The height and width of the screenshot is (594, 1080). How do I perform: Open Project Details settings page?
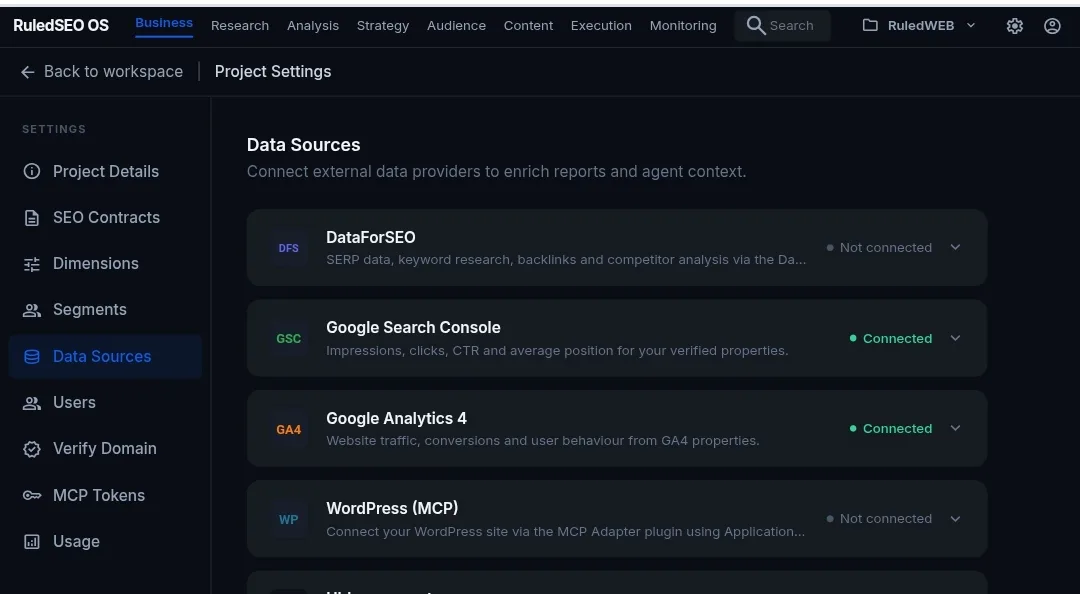105,171
